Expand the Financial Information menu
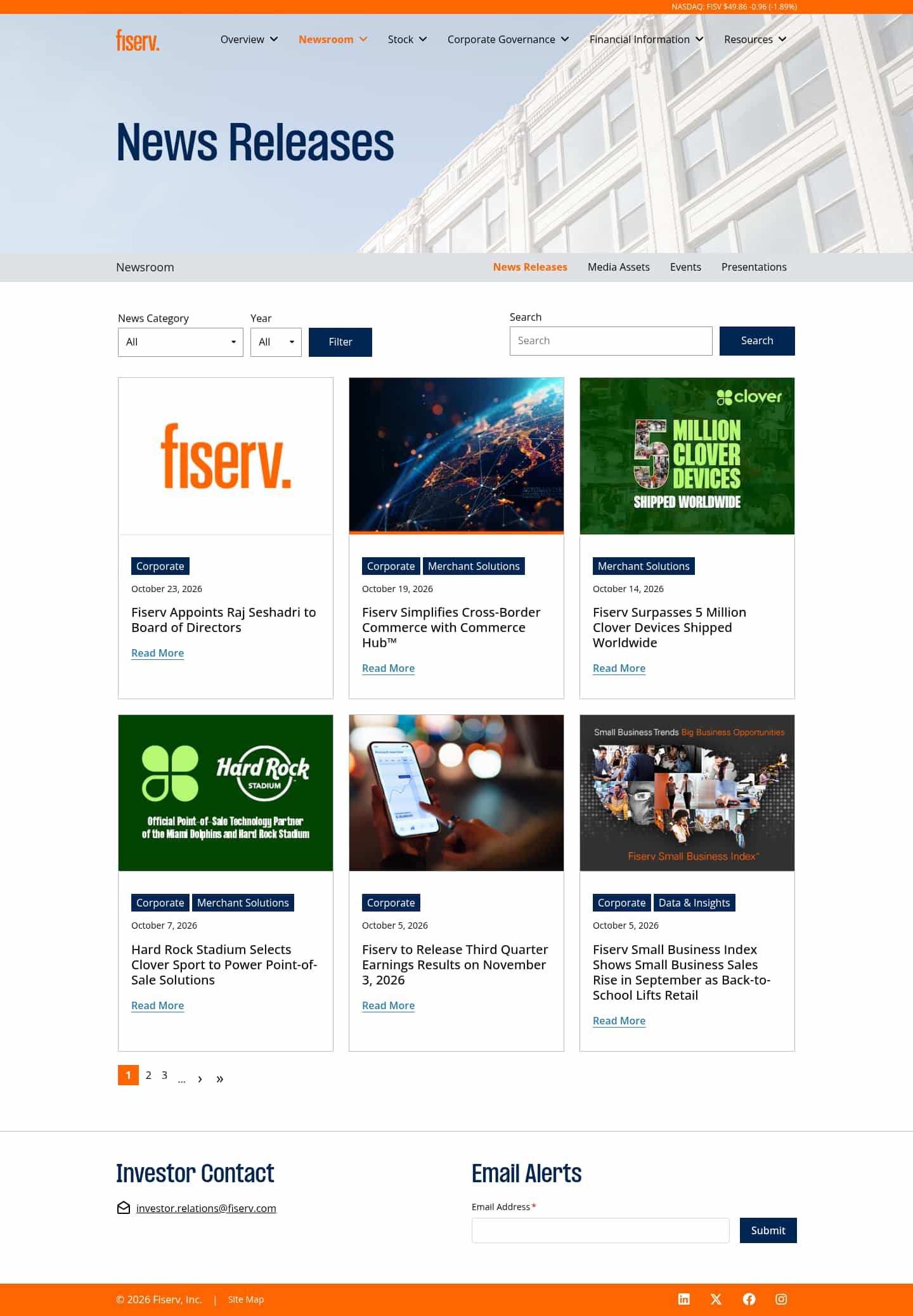This screenshot has height=1316, width=913. pos(646,39)
